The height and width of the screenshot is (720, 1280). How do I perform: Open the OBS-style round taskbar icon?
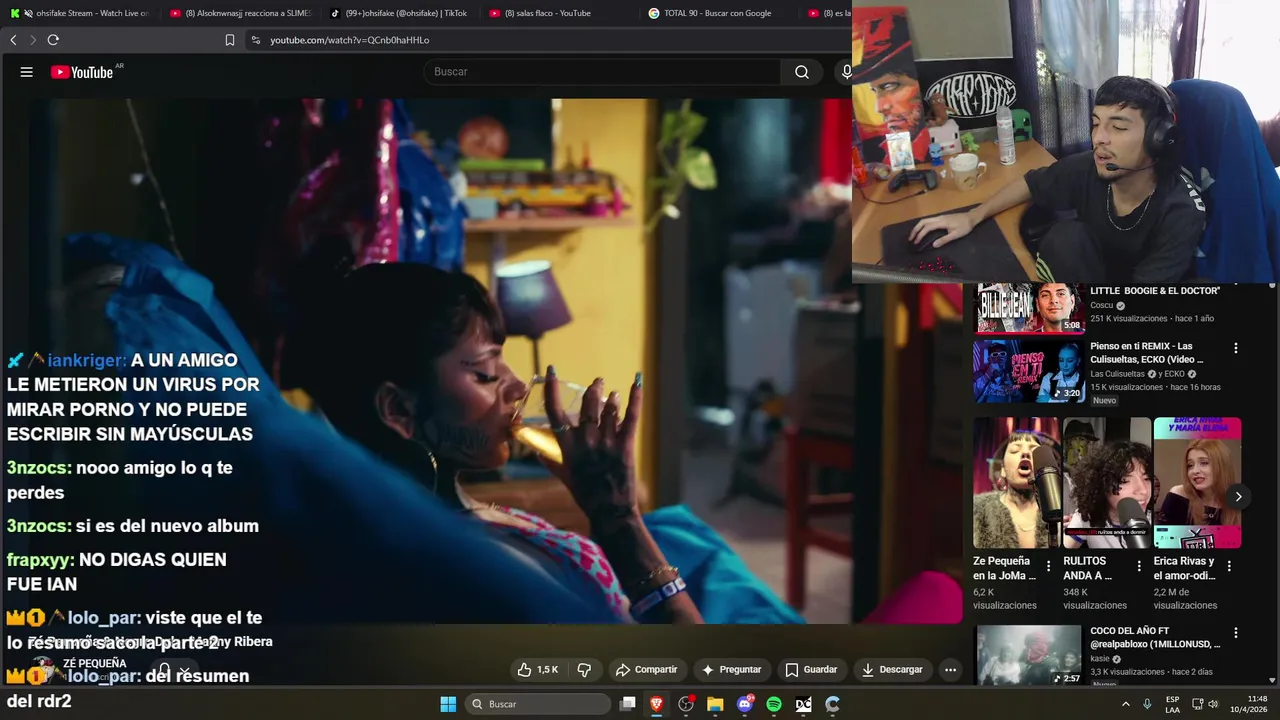(686, 704)
